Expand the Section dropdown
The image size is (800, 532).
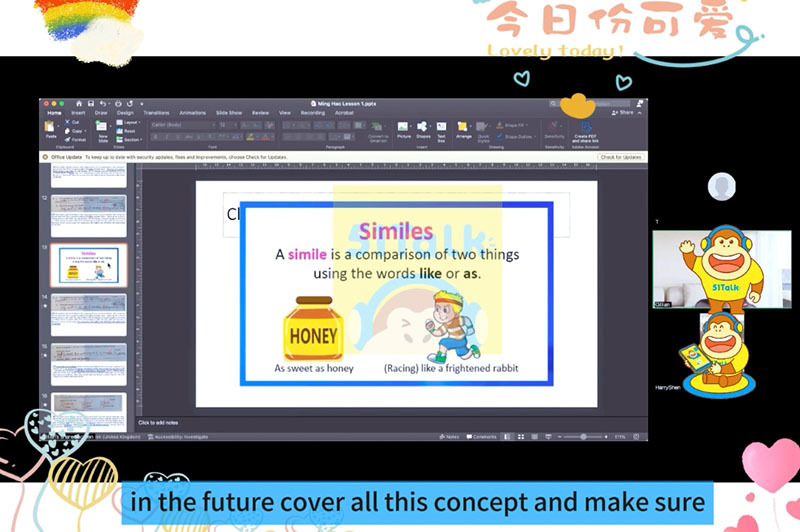click(130, 139)
